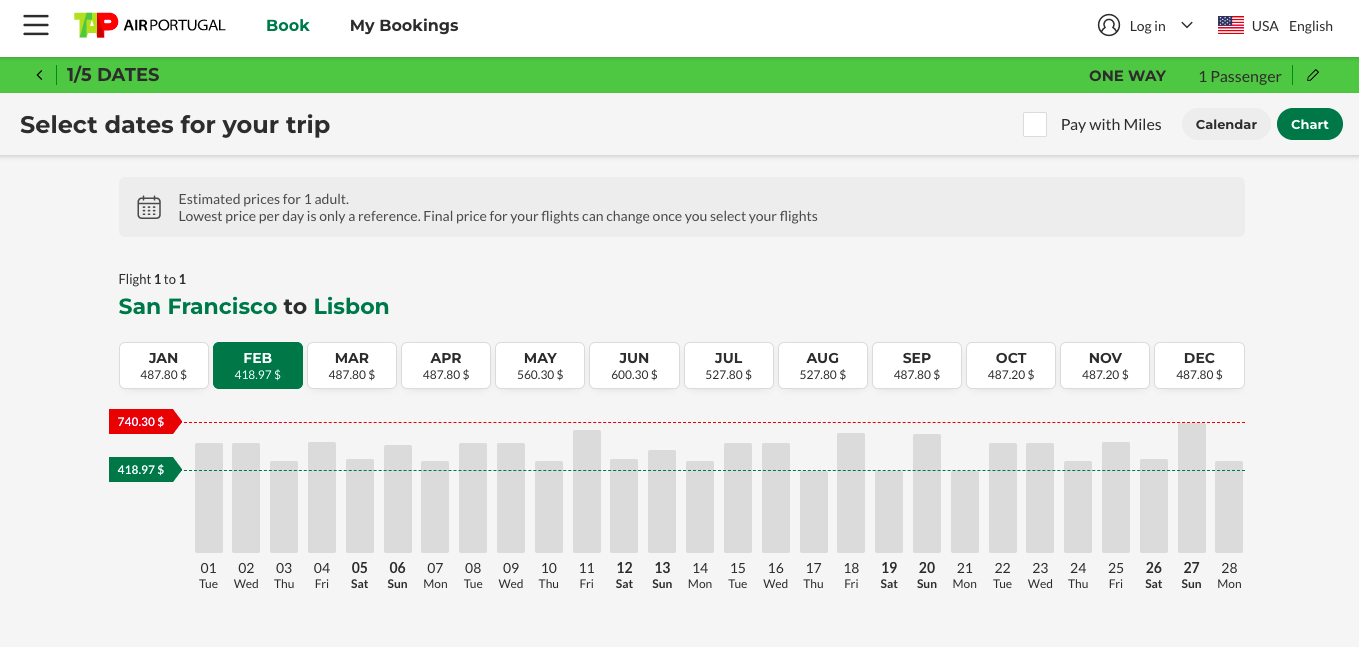This screenshot has width=1359, height=647.
Task: Pick the price bar for 11 Fri
Action: [587, 491]
